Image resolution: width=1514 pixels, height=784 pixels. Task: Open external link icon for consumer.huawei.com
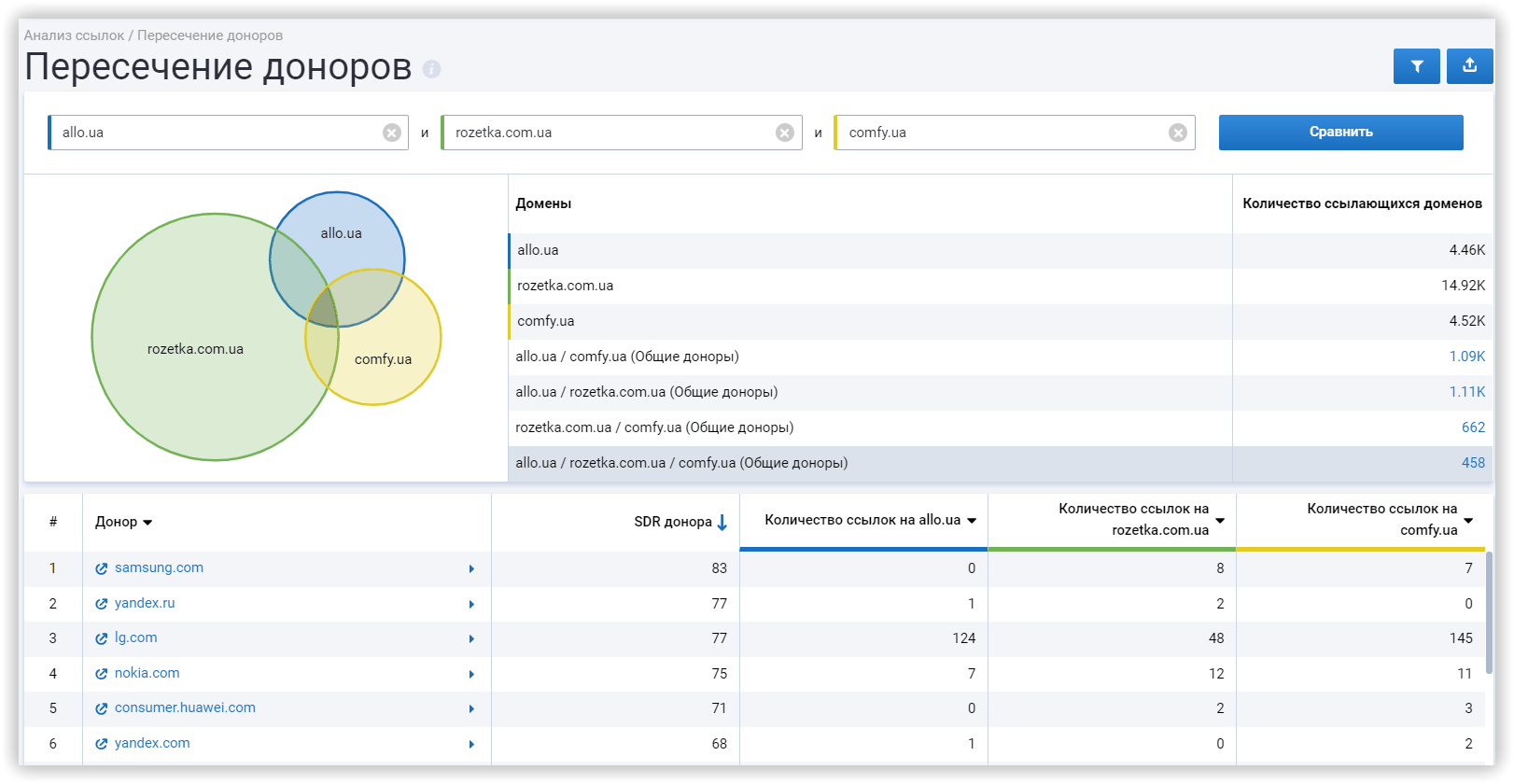point(102,708)
